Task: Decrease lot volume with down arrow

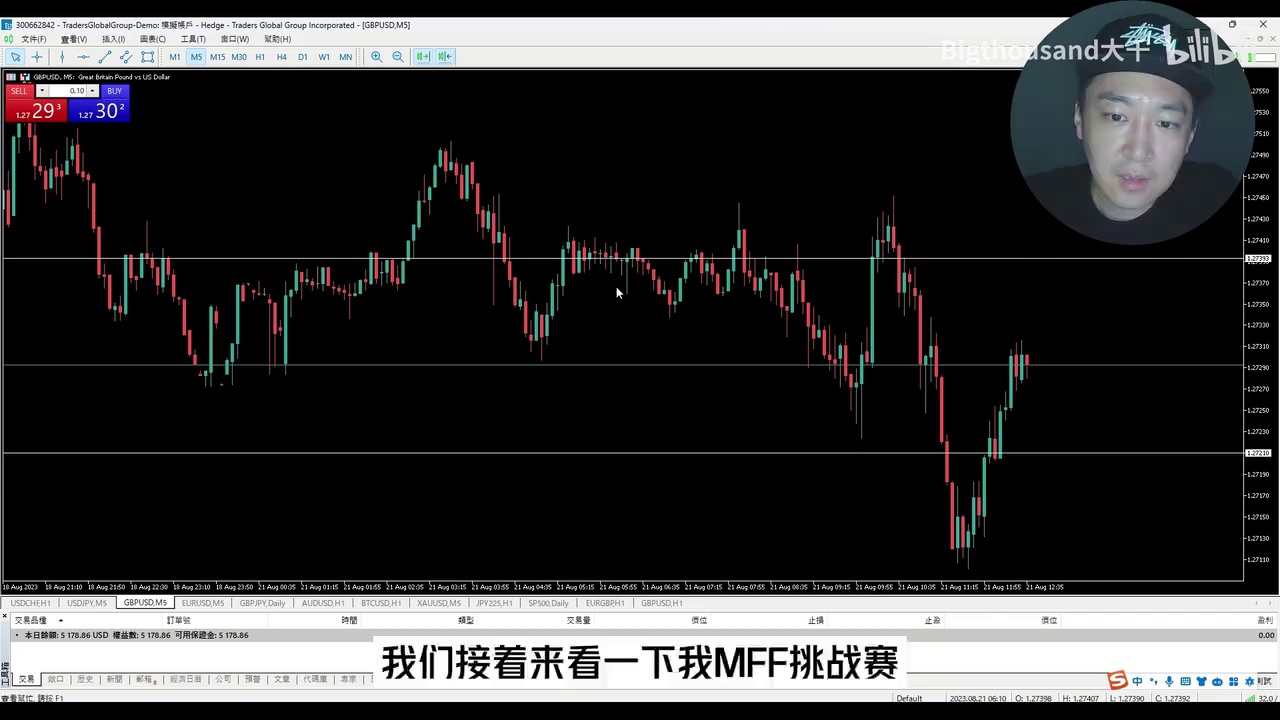Action: [42, 91]
